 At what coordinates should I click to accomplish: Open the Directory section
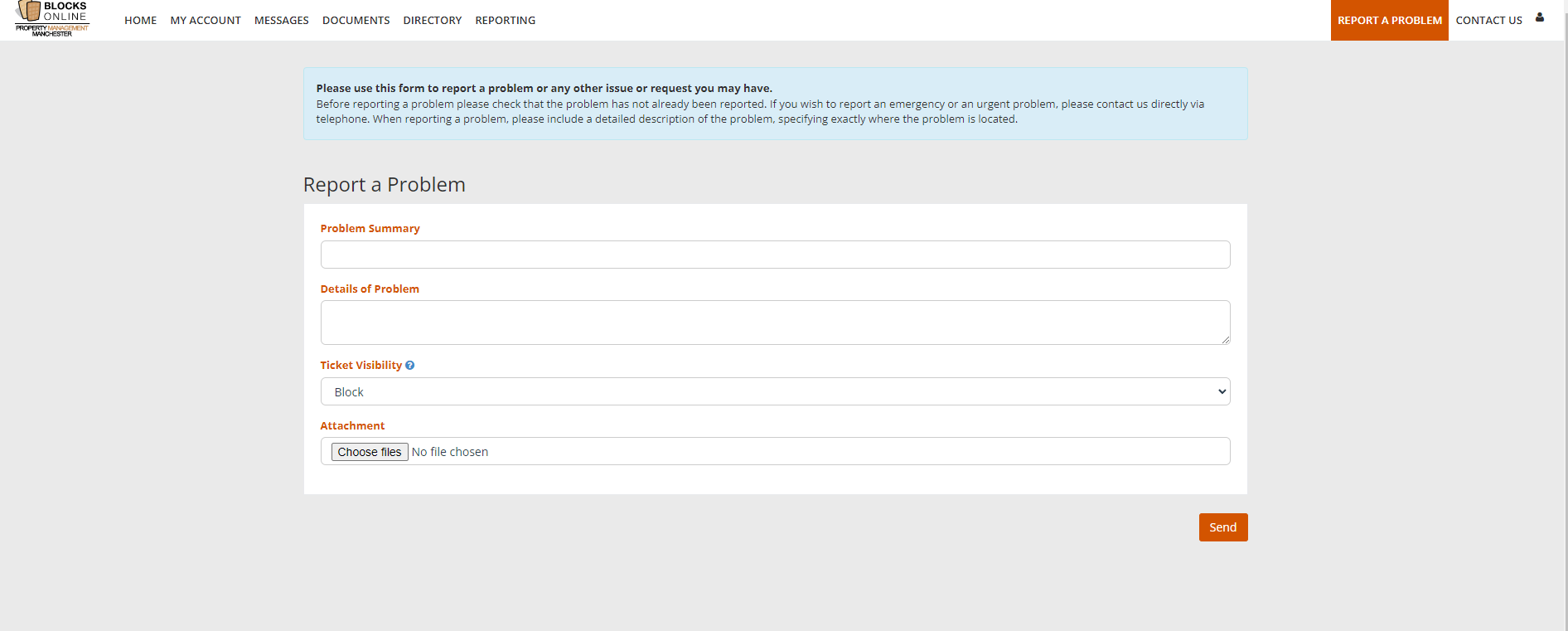pyautogui.click(x=432, y=20)
